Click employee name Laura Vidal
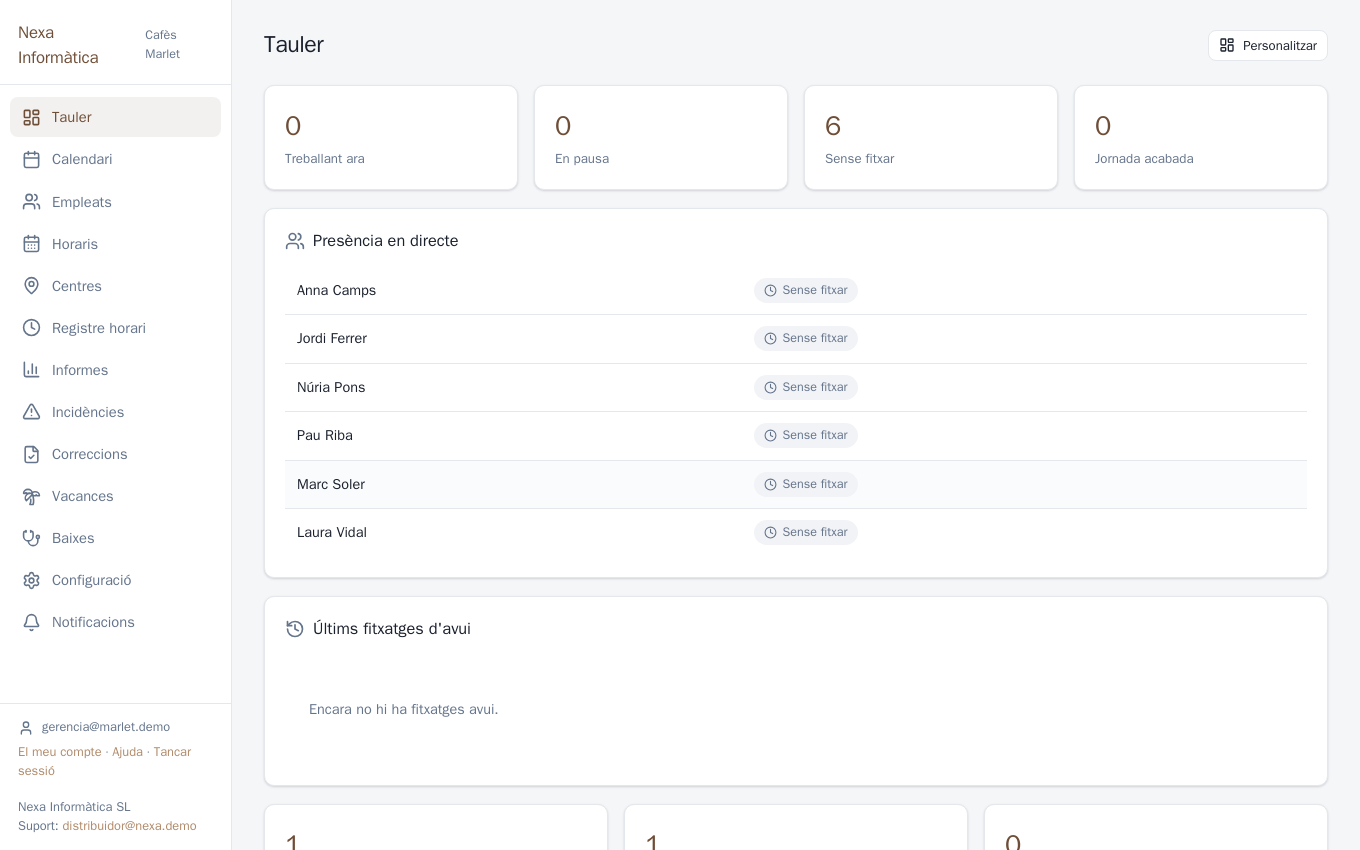This screenshot has height=850, width=1360. pos(332,533)
